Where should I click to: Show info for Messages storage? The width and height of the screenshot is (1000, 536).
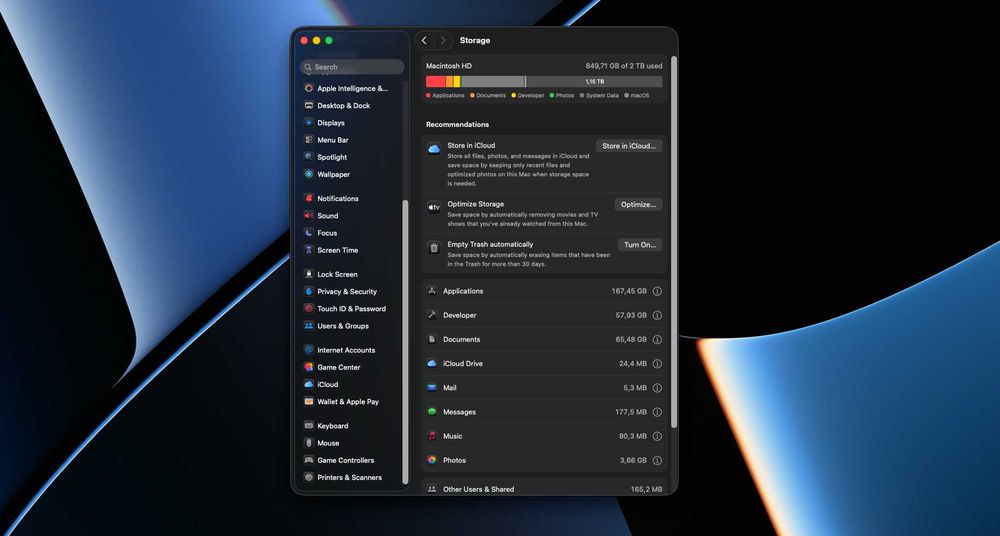(x=657, y=413)
